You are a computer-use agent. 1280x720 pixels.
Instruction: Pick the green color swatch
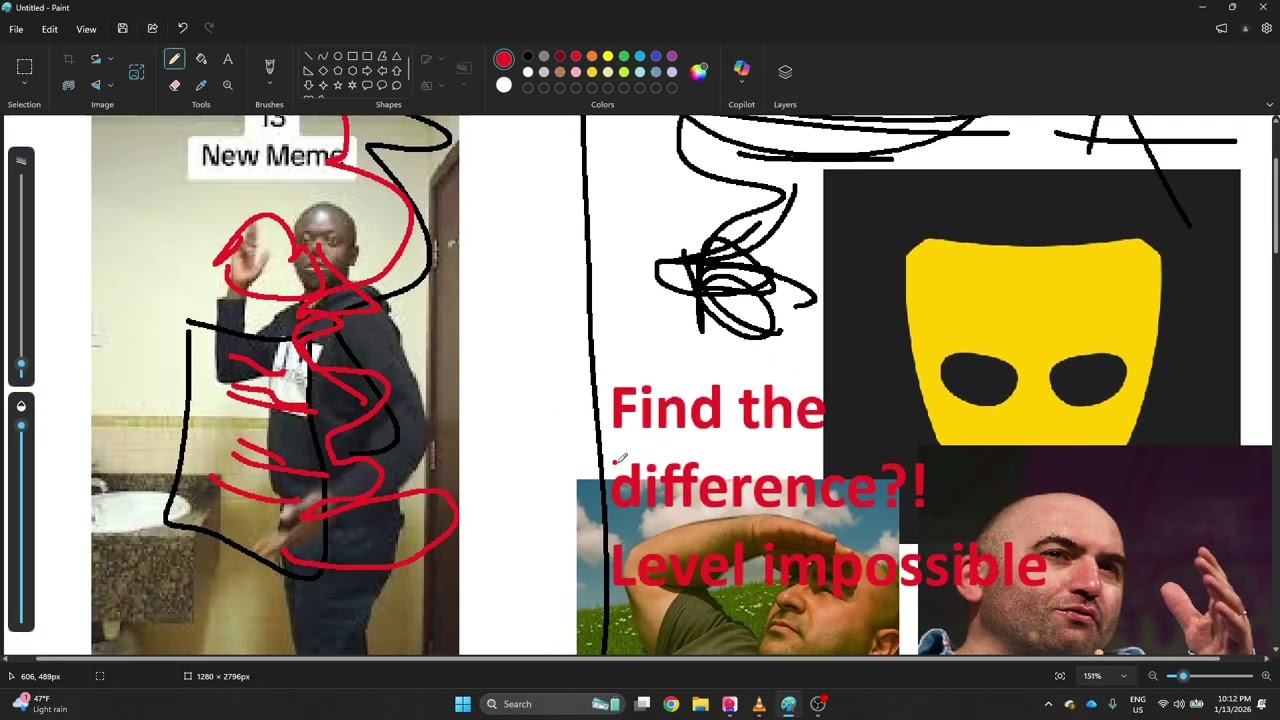pyautogui.click(x=624, y=56)
